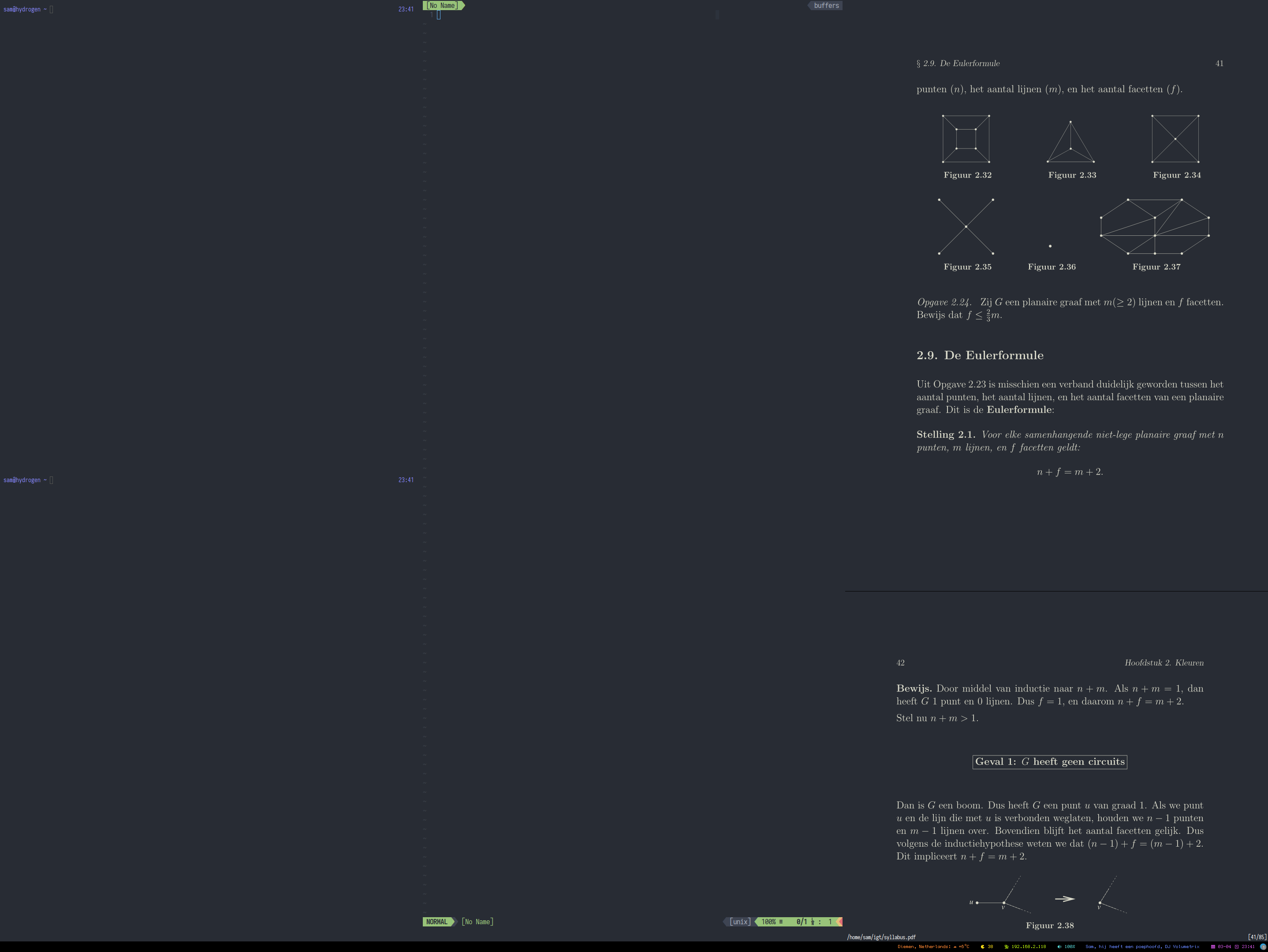Click the 100% position segment in vim's statusline

769,922
